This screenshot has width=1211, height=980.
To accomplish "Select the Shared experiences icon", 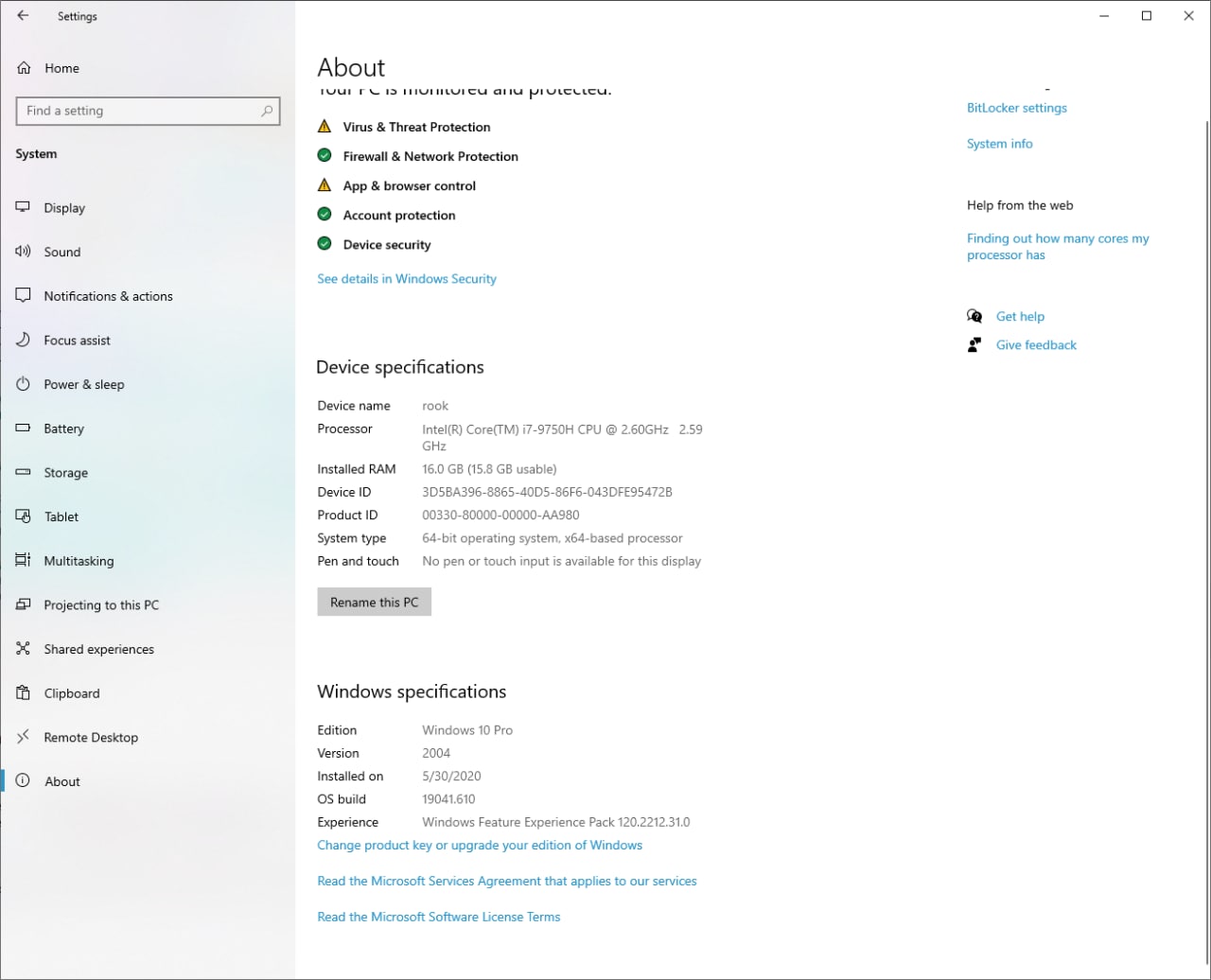I will point(24,649).
